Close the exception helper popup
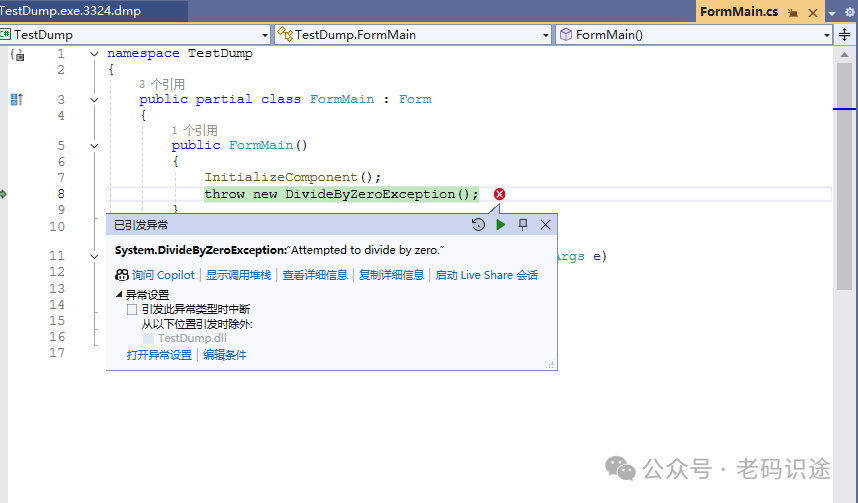858x503 pixels. [x=545, y=225]
